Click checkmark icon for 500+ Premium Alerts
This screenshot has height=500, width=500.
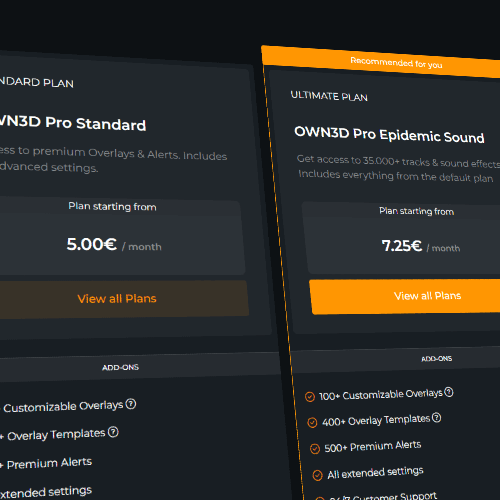315,449
